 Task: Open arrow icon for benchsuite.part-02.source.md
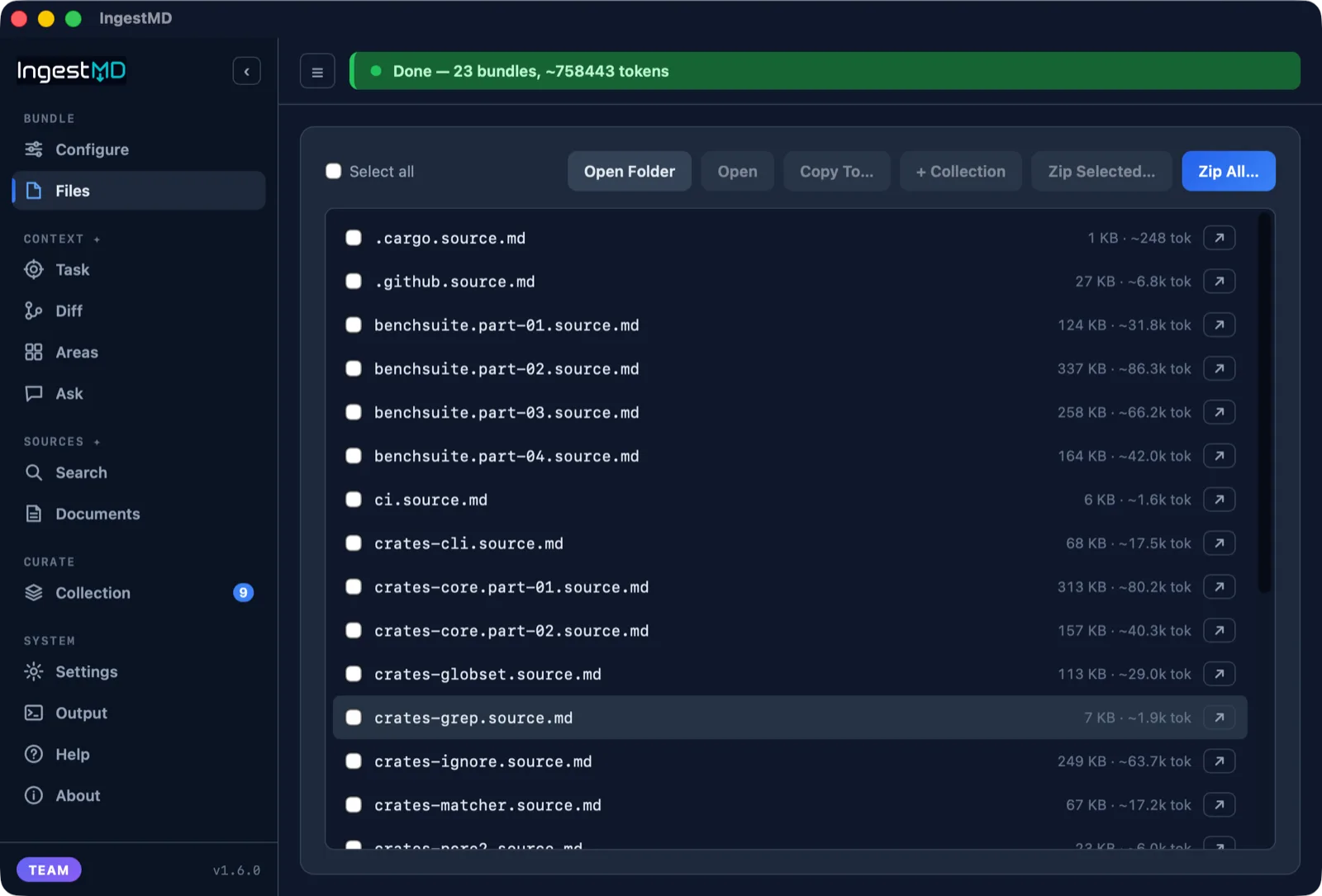1219,368
